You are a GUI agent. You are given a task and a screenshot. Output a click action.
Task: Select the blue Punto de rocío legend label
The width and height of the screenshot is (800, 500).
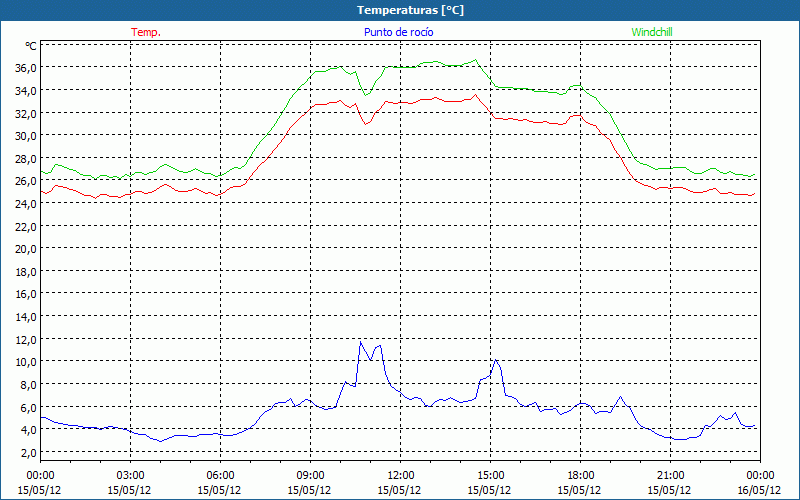398,32
